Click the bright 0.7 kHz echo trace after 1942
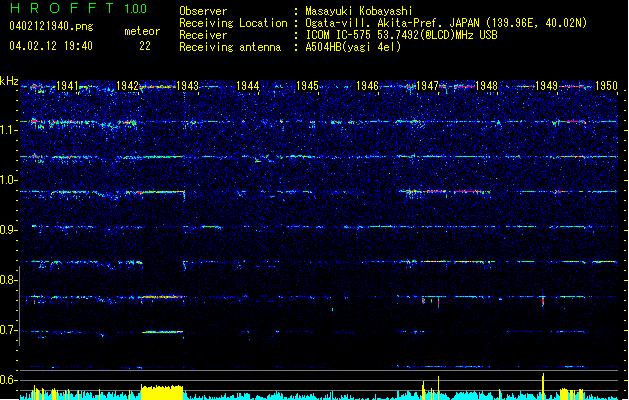The width and height of the screenshot is (629, 400). point(162,332)
